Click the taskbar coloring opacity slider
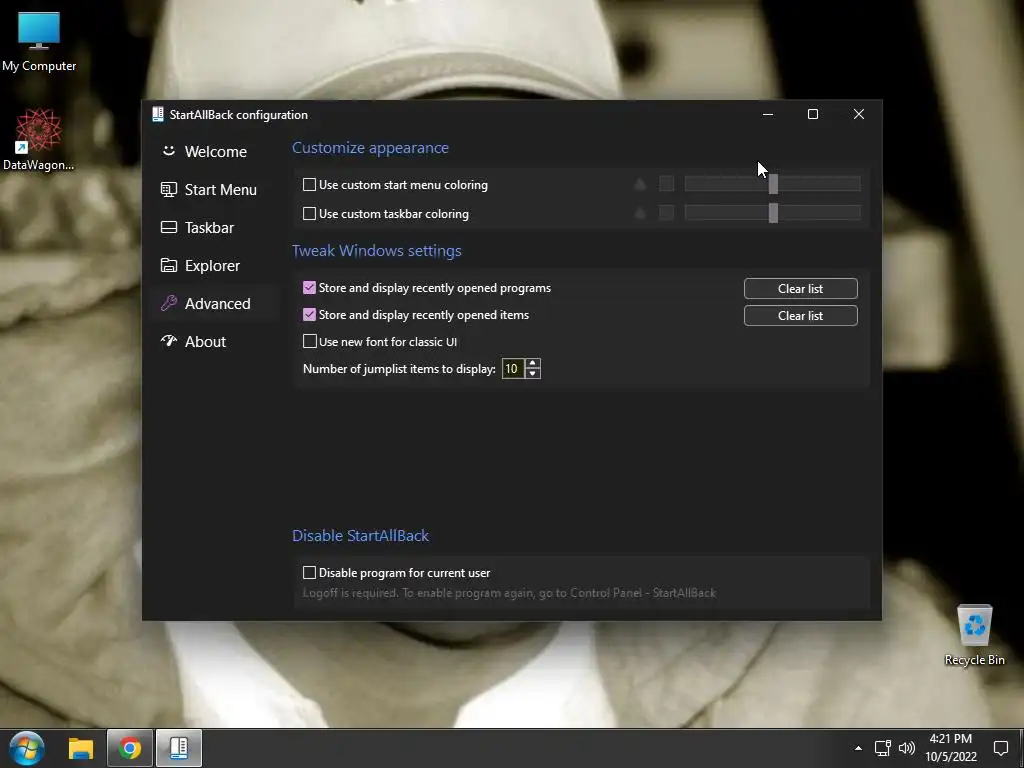 (x=773, y=213)
